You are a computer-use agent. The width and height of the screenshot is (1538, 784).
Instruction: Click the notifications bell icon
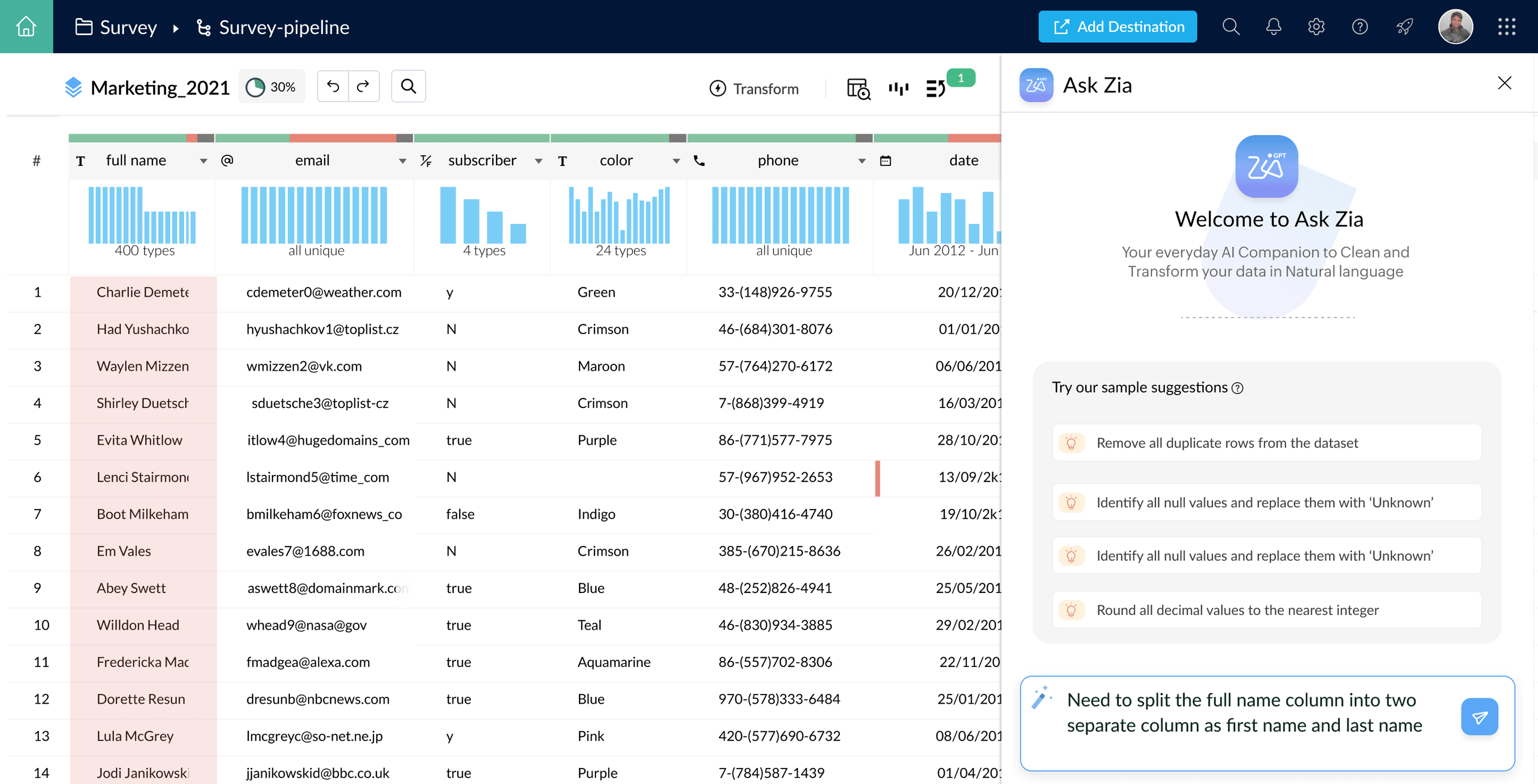[x=1273, y=26]
